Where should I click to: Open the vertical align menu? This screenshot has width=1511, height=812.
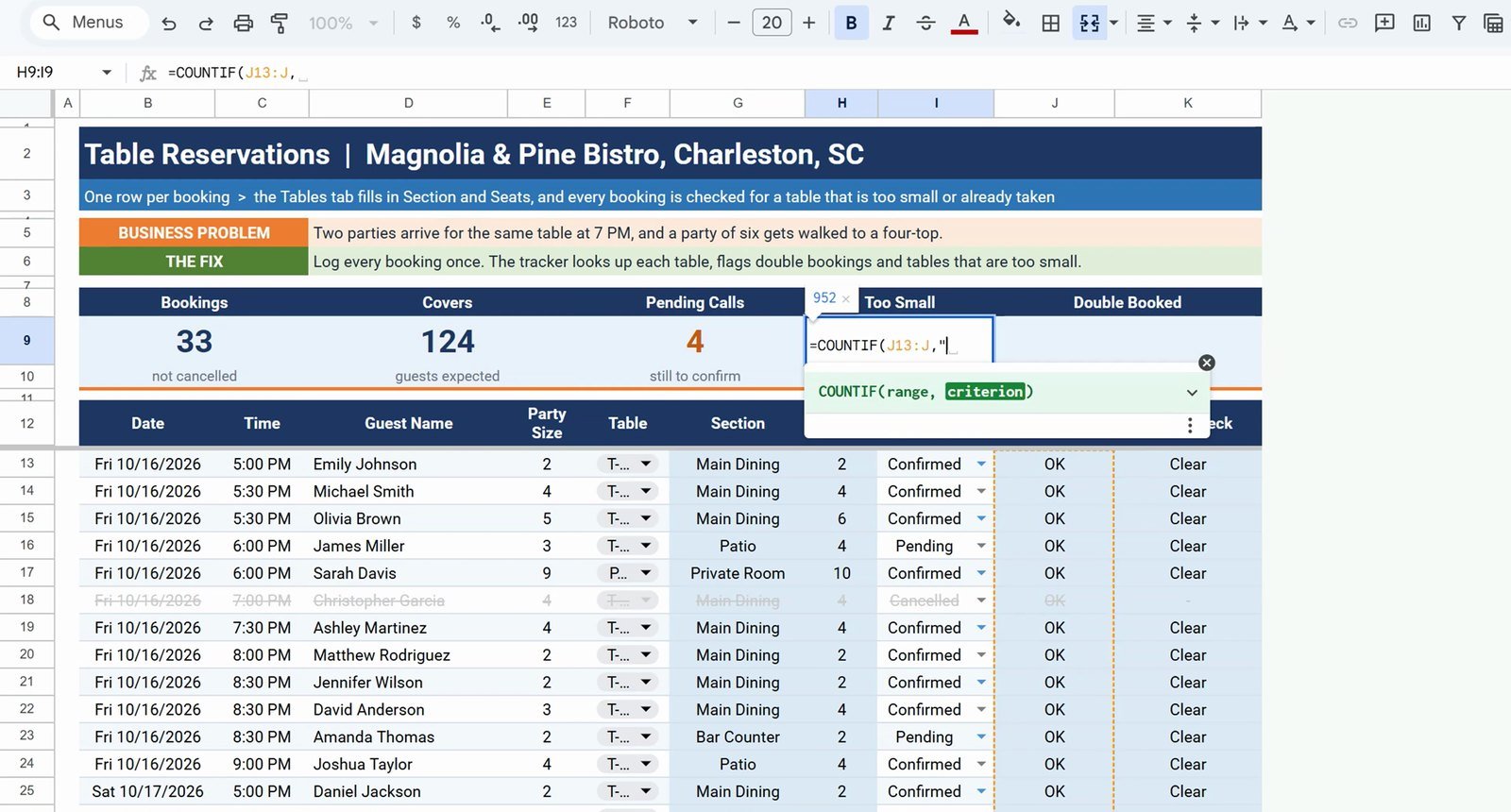tap(1202, 23)
